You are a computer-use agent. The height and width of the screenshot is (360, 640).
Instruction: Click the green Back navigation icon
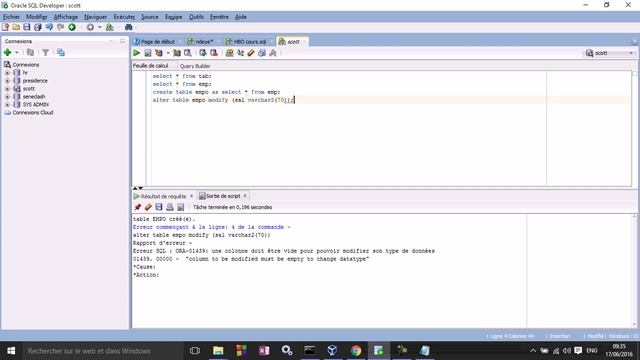(72, 27)
